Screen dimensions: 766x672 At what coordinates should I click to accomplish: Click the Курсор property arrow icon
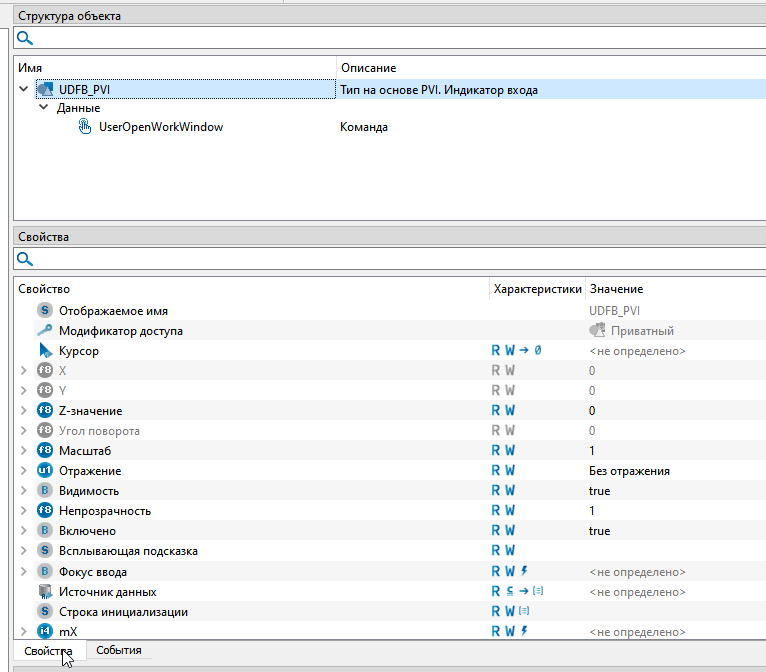(44, 351)
